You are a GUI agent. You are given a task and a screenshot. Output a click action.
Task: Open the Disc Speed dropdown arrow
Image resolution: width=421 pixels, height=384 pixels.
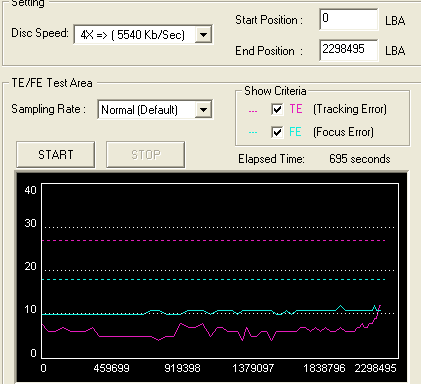tap(203, 34)
